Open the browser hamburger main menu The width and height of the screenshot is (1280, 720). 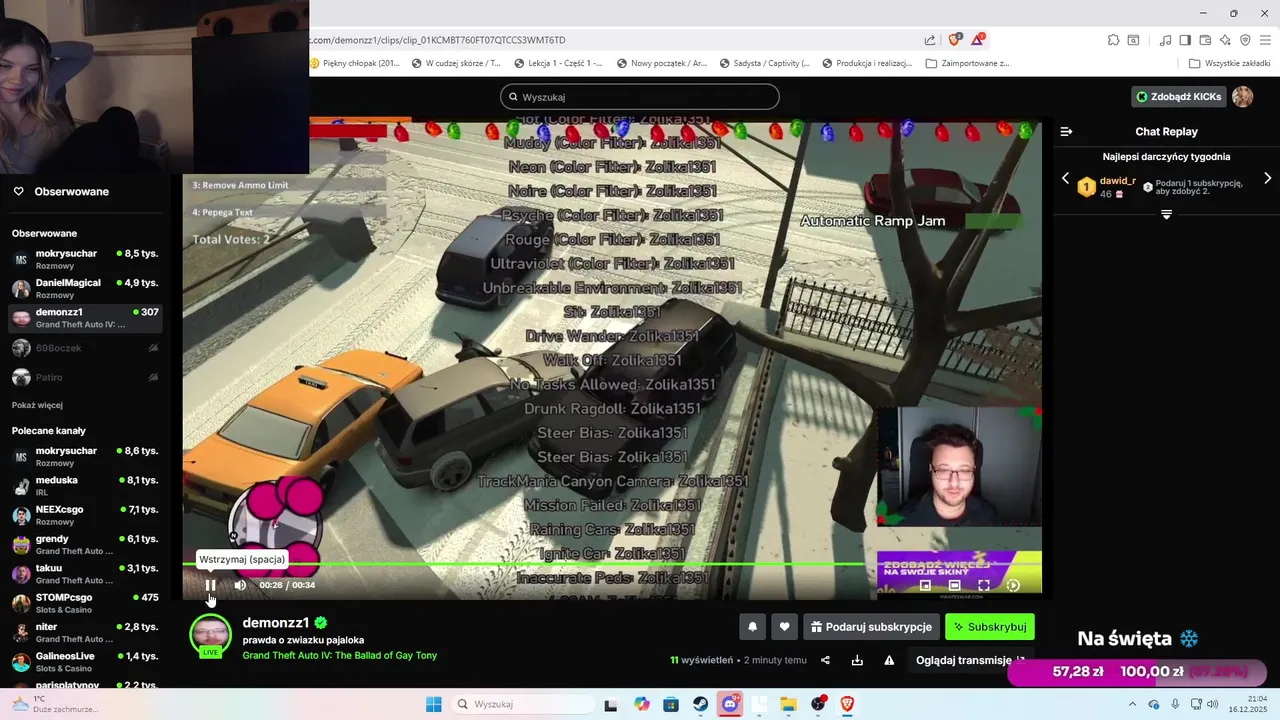pos(1265,40)
